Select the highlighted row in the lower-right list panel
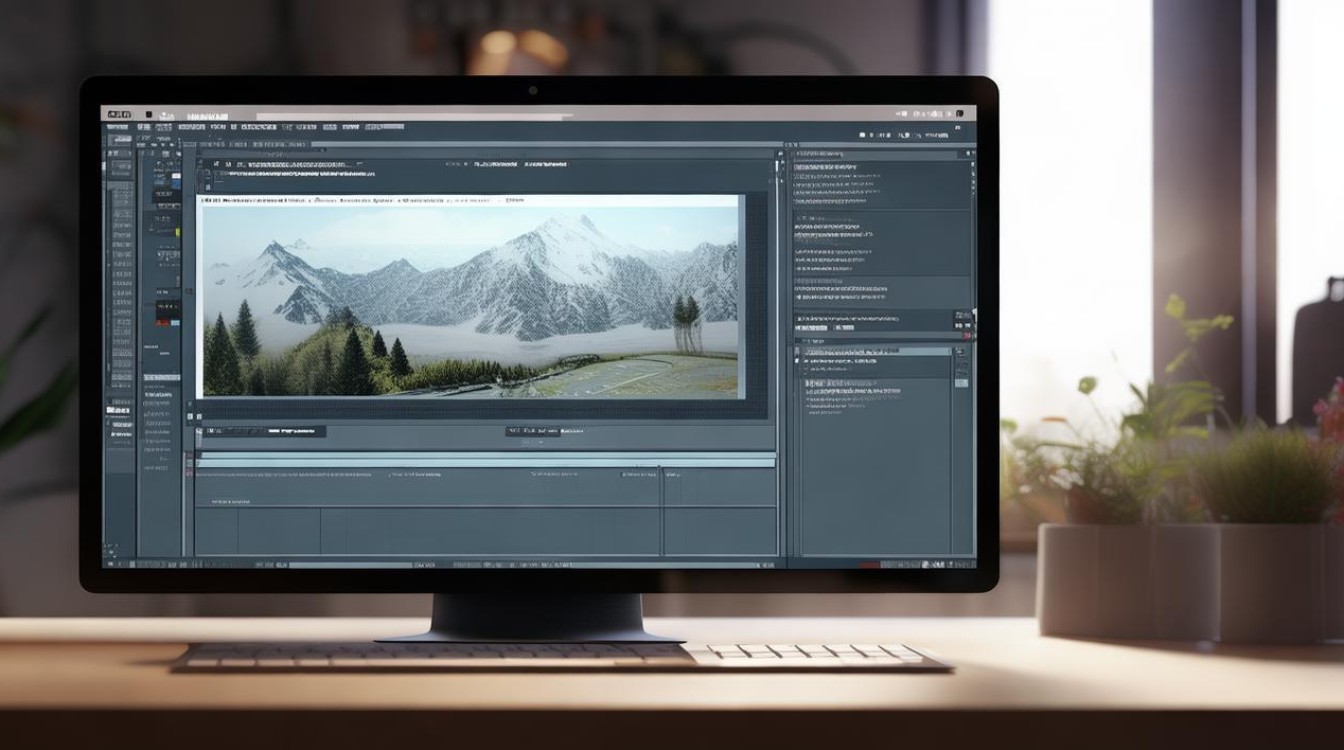The image size is (1344, 750). point(878,352)
